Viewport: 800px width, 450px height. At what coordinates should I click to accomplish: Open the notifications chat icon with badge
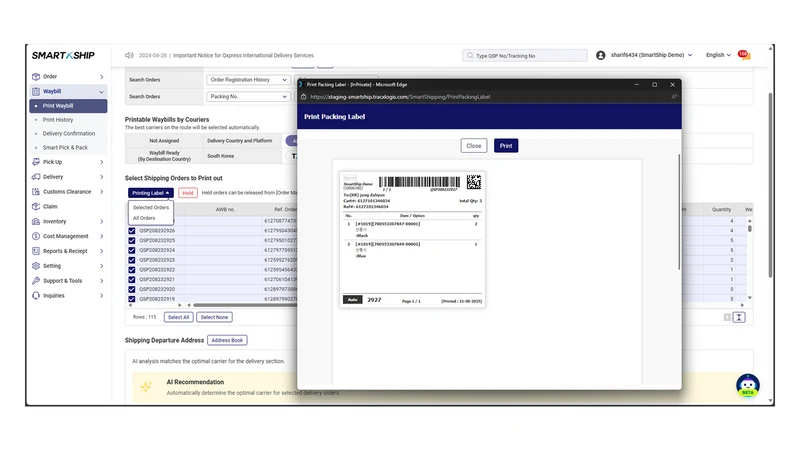744,55
